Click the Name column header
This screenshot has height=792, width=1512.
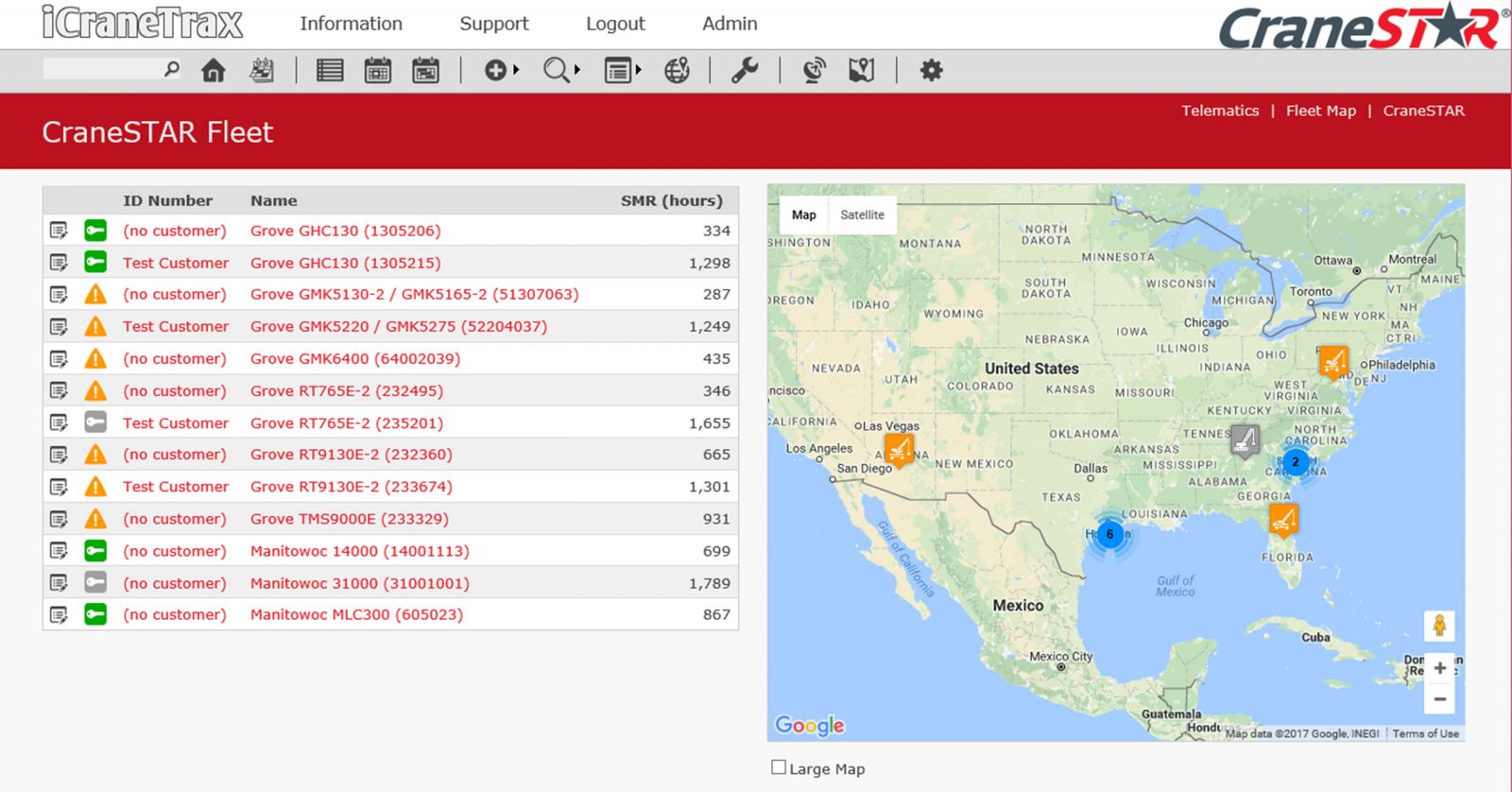click(274, 200)
